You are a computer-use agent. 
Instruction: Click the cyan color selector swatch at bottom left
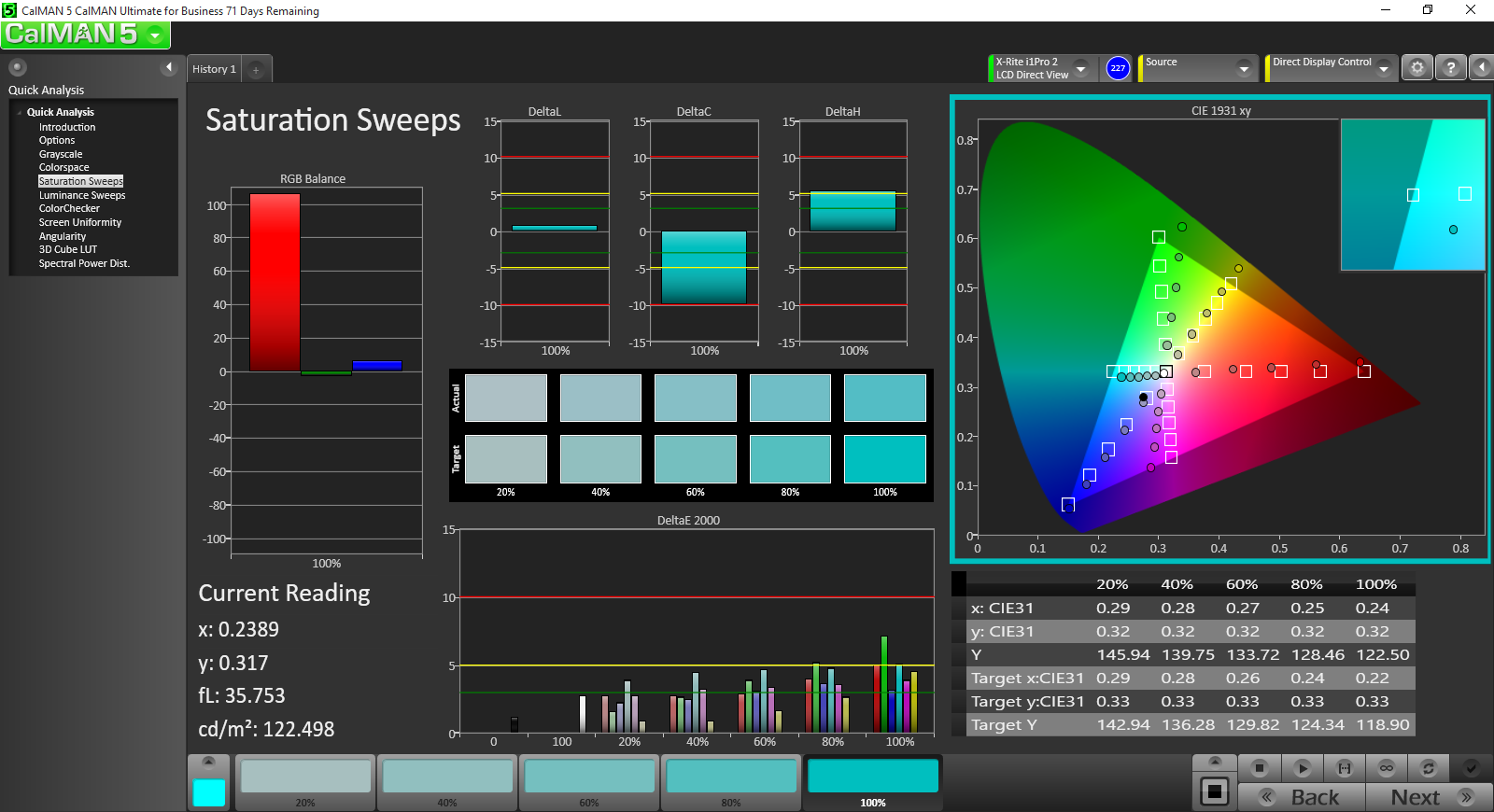pyautogui.click(x=209, y=792)
